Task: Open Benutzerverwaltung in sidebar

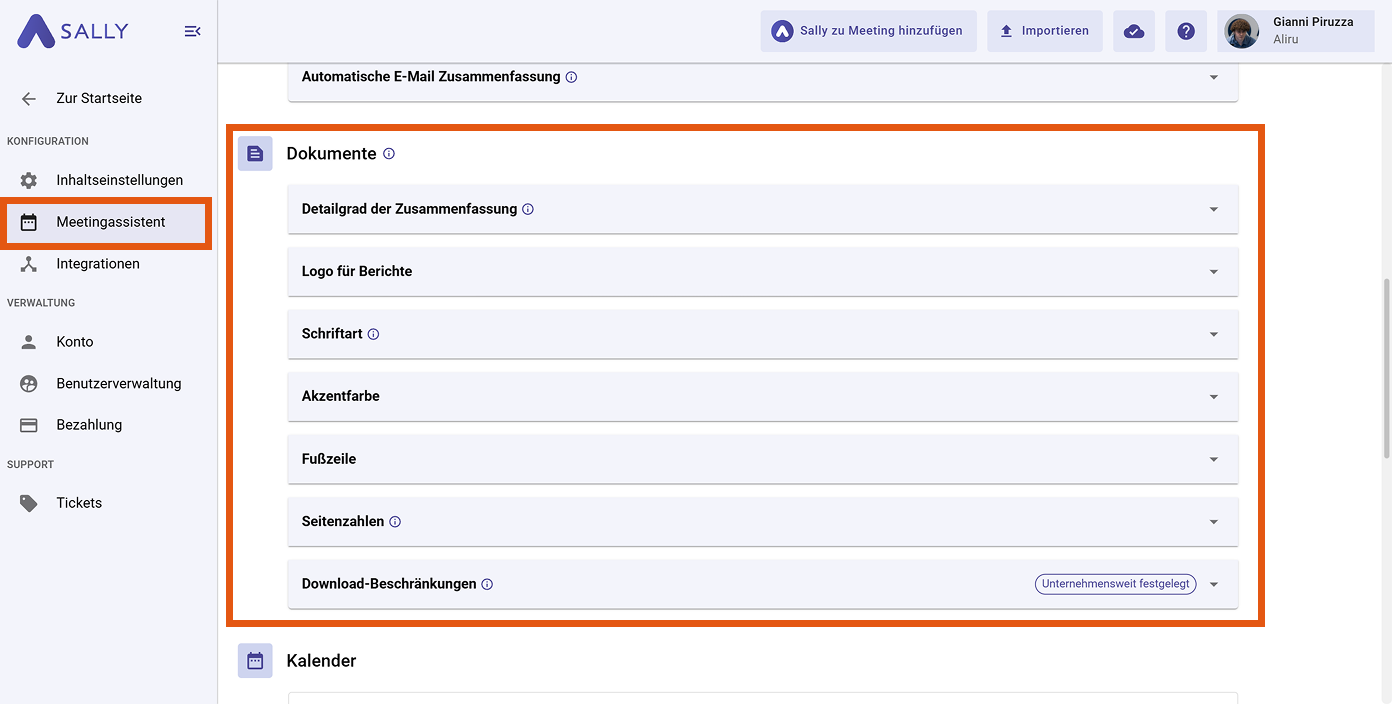Action: (118, 383)
